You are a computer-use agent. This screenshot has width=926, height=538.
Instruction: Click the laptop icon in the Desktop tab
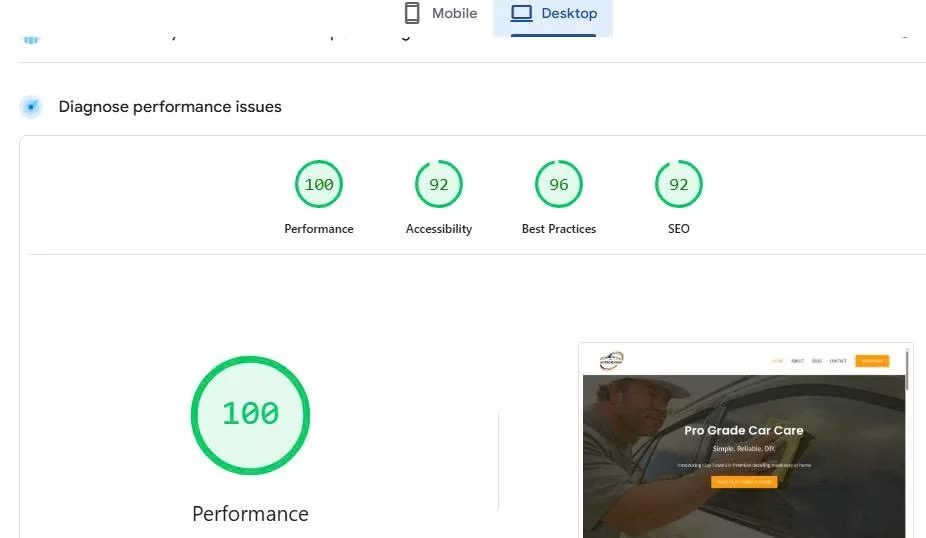[x=521, y=13]
